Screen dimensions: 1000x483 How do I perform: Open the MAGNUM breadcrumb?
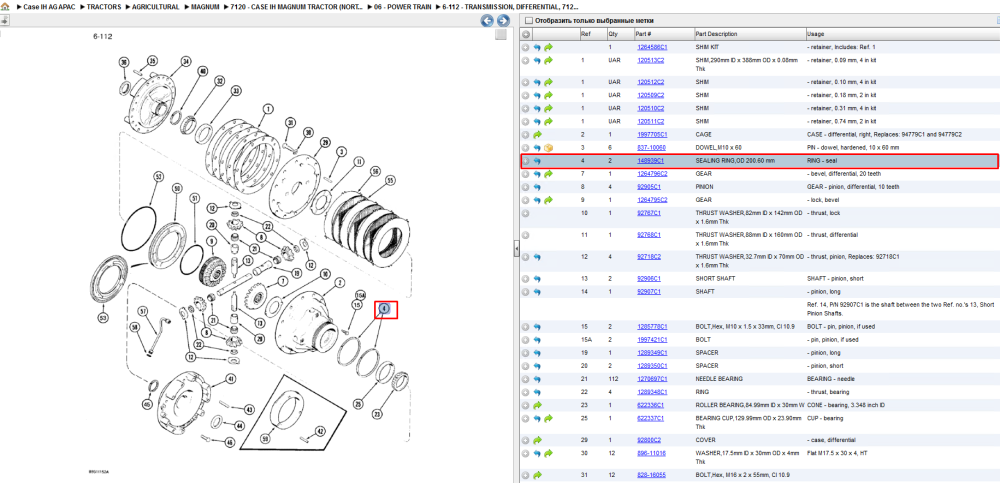pyautogui.click(x=205, y=6)
